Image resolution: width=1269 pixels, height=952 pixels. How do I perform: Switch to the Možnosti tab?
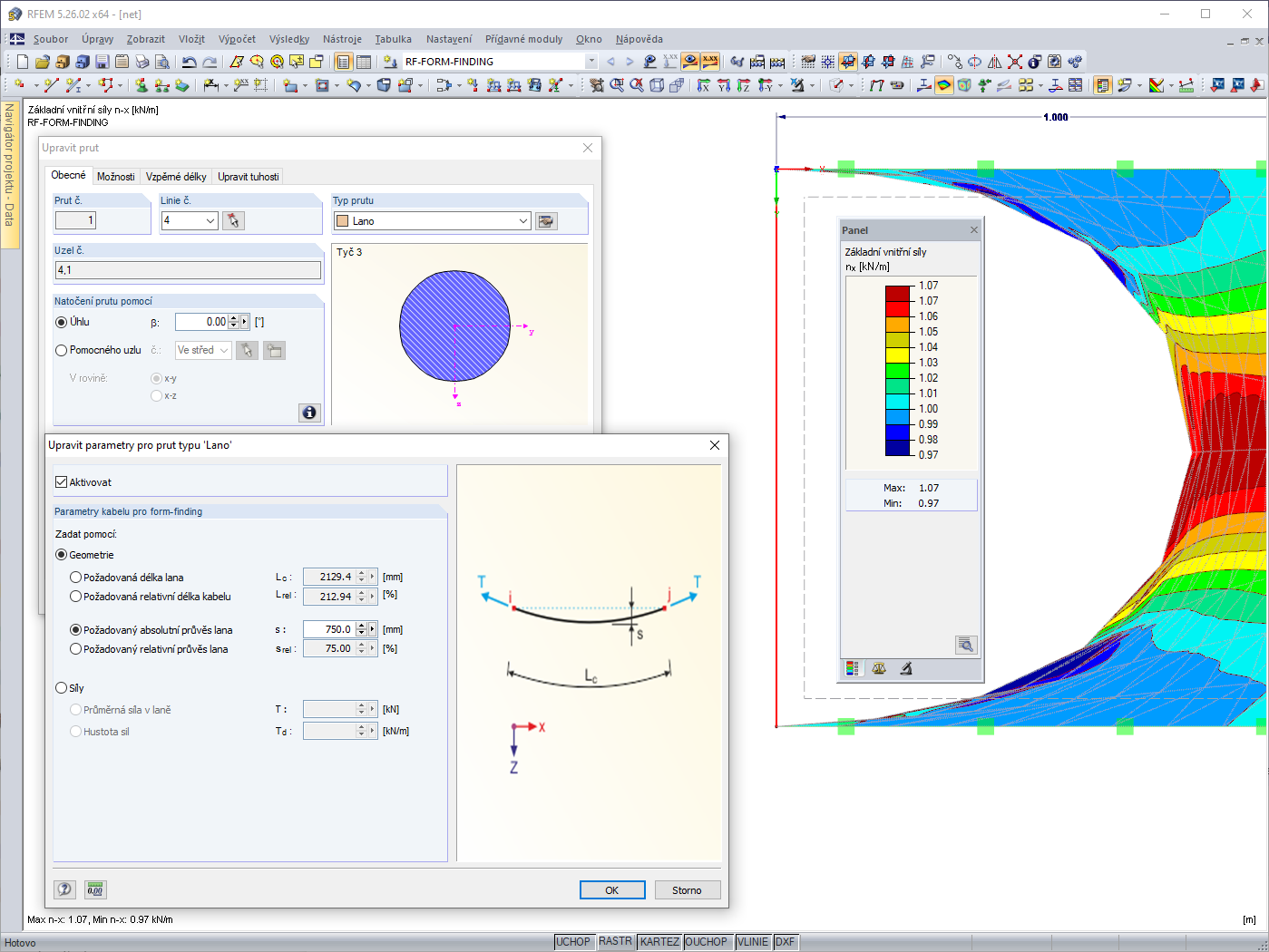pyautogui.click(x=116, y=177)
